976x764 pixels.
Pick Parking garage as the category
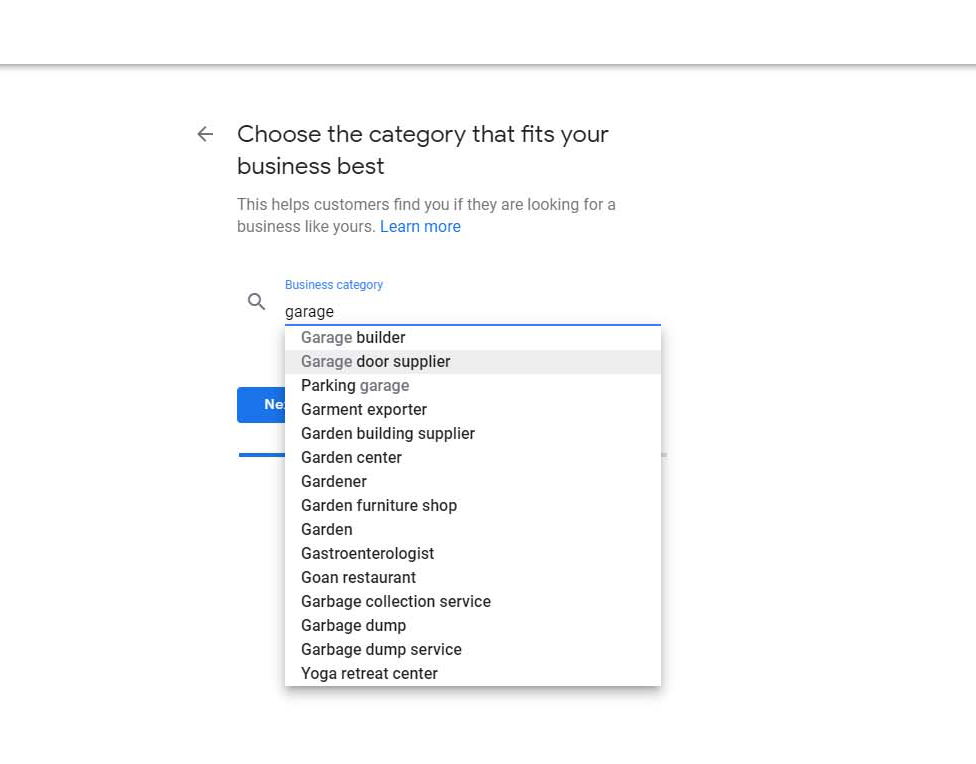355,385
